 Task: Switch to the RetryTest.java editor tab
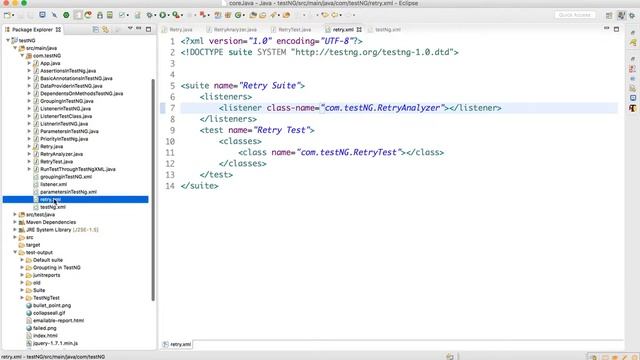pos(291,29)
